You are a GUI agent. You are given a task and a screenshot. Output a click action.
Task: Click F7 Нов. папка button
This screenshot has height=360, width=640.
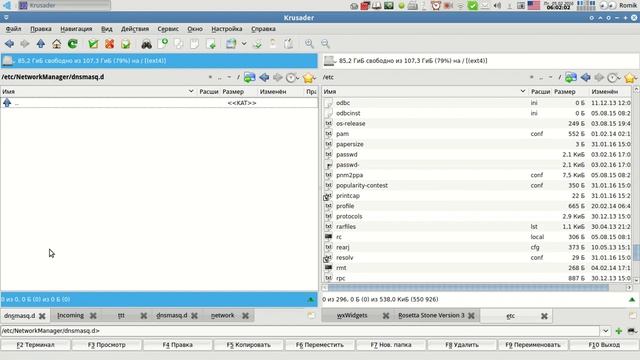pos(391,345)
